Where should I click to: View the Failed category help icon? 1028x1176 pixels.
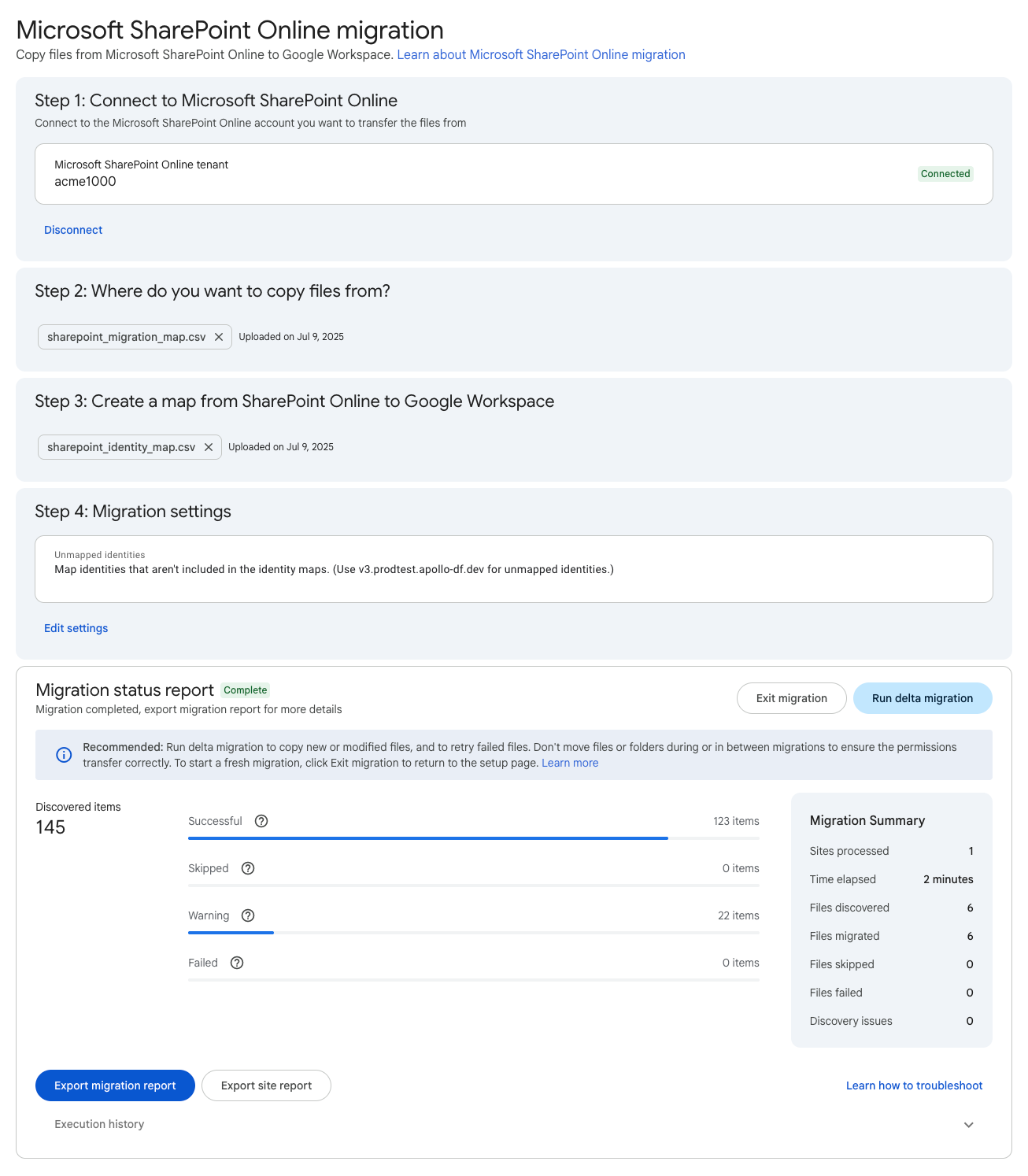(237, 963)
